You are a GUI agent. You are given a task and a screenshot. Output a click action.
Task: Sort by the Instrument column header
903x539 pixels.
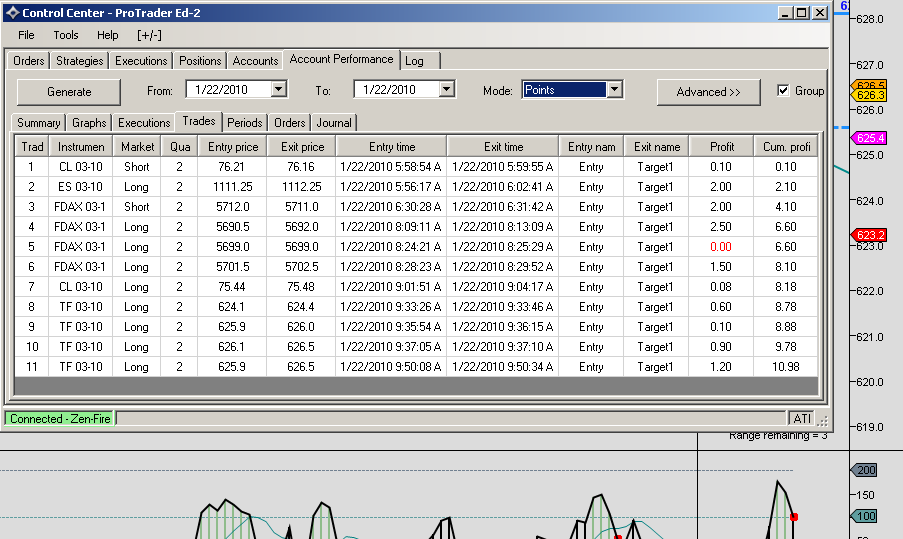(x=81, y=147)
